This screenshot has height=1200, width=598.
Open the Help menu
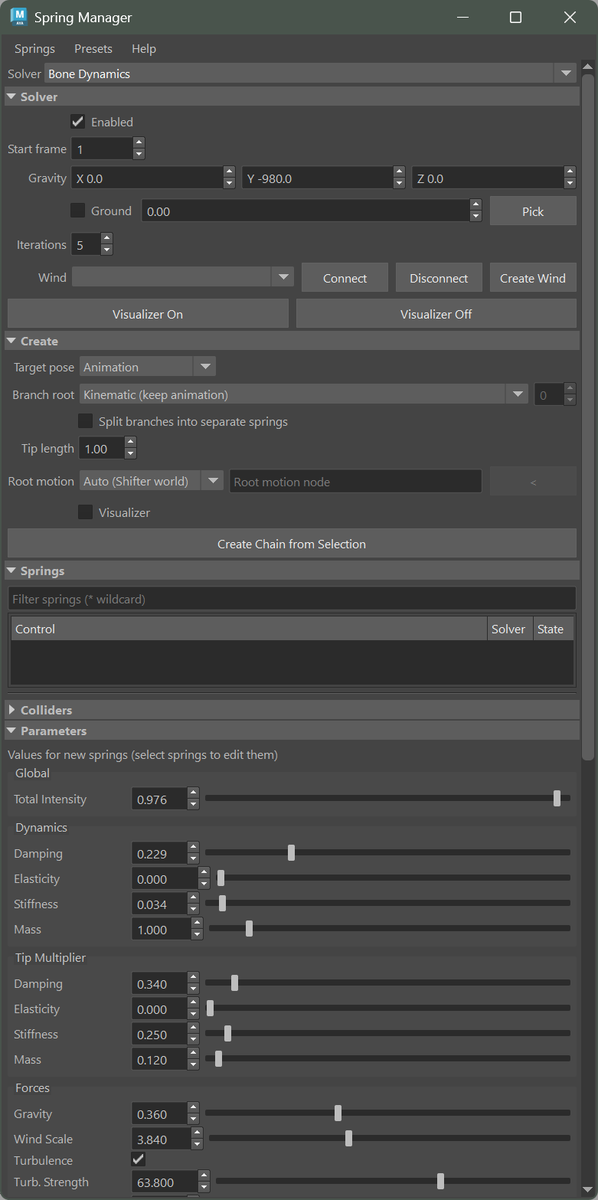tap(144, 48)
